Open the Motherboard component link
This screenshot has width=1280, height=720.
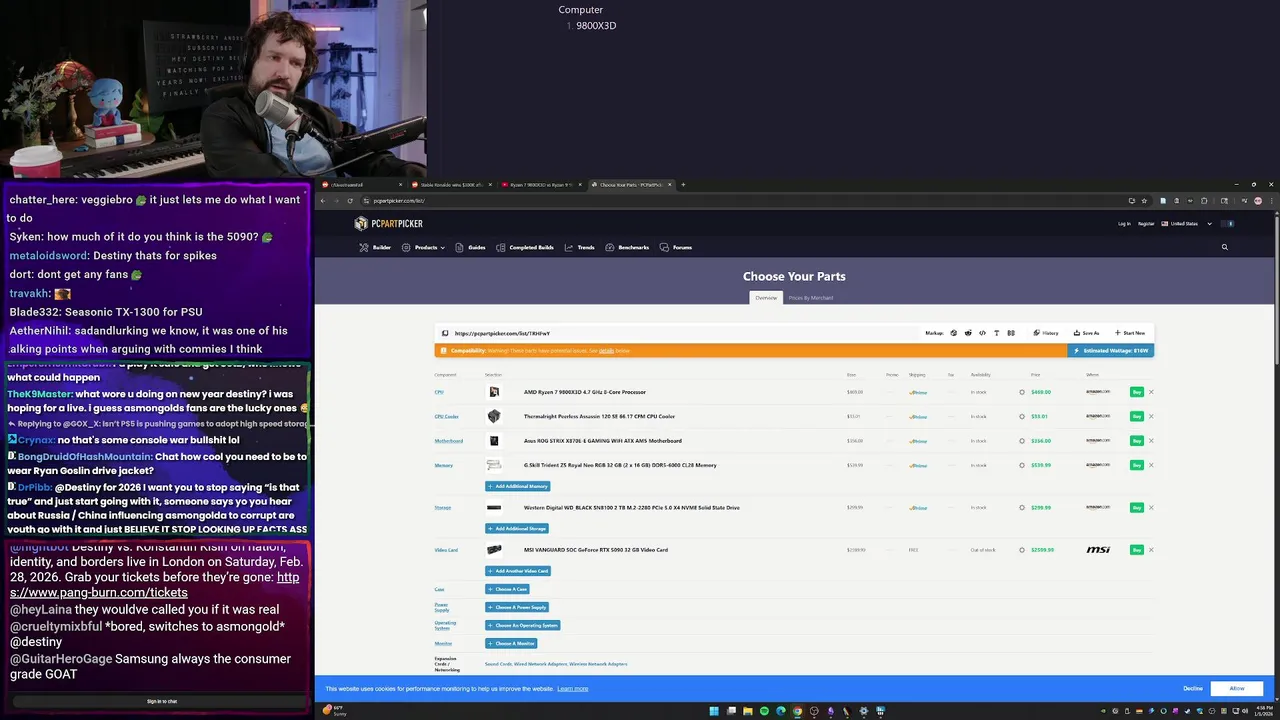(448, 441)
